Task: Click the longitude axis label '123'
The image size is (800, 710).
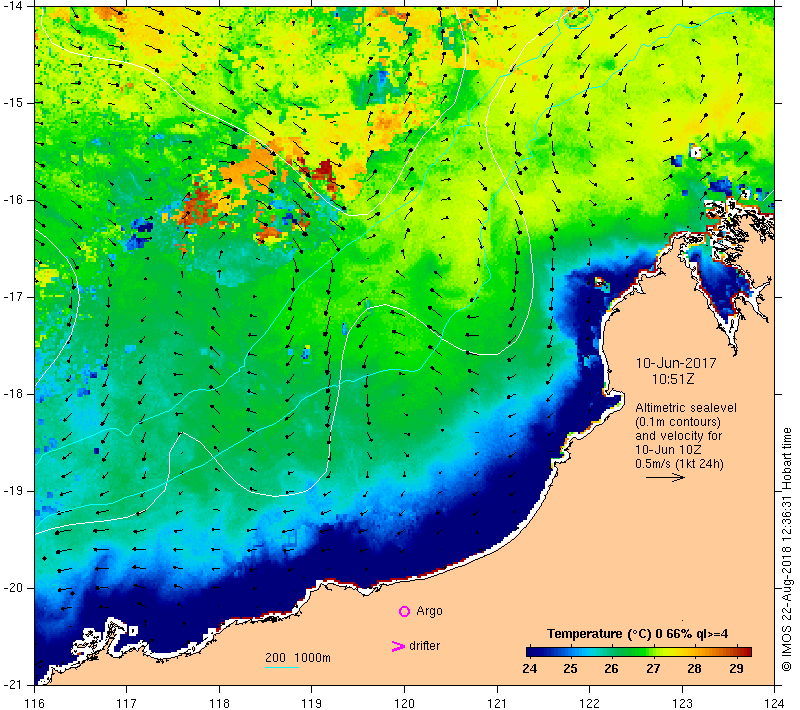Action: (682, 703)
